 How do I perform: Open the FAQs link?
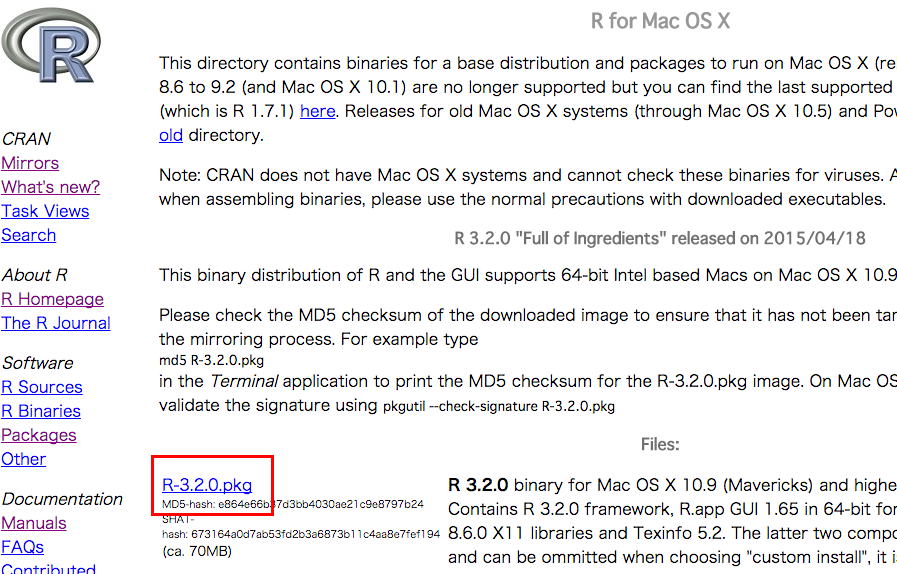22,548
